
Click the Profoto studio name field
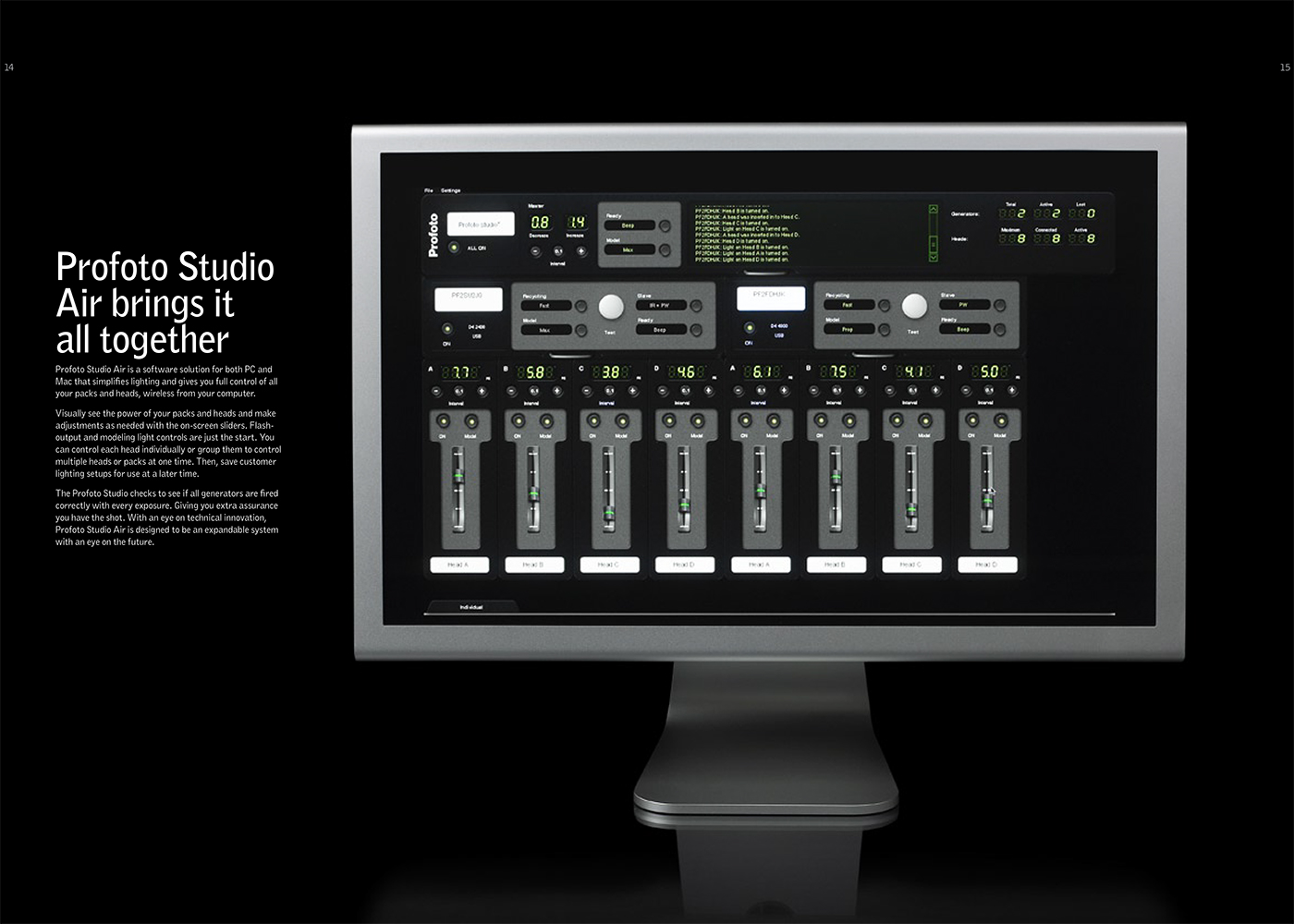click(x=481, y=225)
